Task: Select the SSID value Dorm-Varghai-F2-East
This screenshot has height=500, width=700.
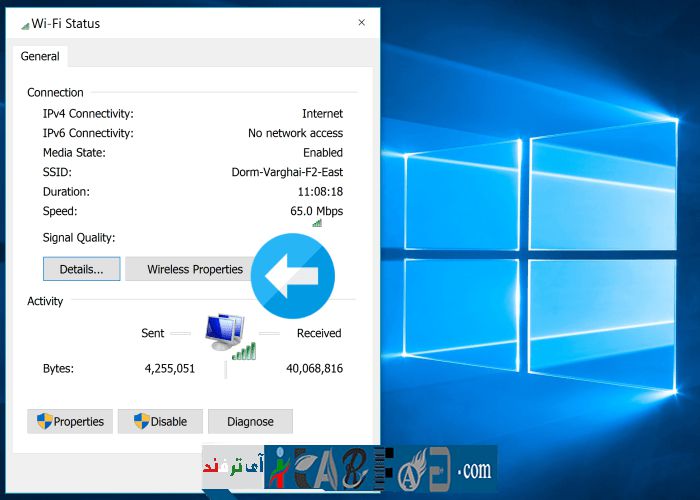Action: pyautogui.click(x=287, y=172)
